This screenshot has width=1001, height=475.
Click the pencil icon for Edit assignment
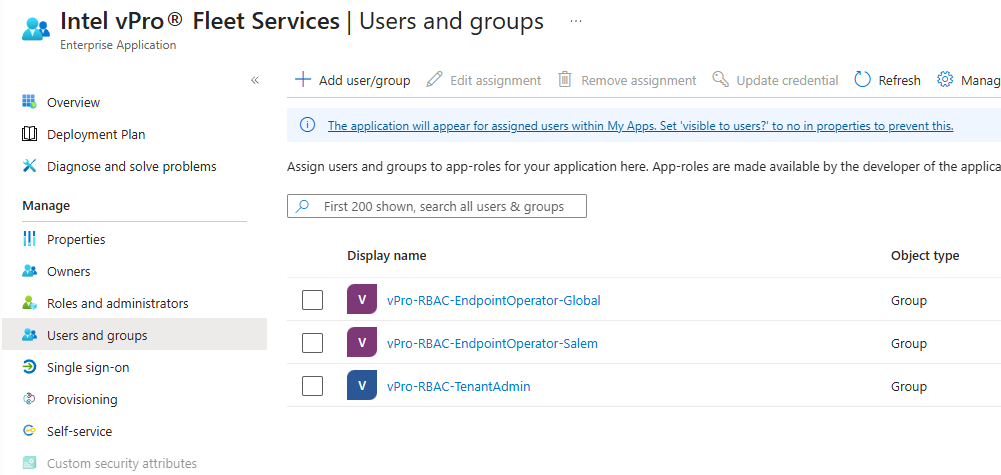pos(434,80)
